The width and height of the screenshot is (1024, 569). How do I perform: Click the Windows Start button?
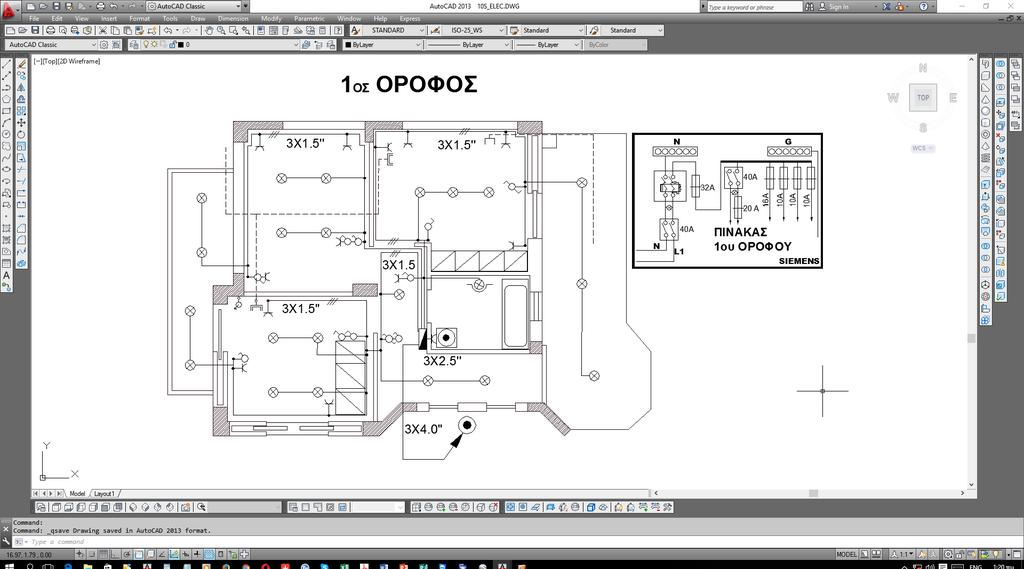tap(9, 566)
